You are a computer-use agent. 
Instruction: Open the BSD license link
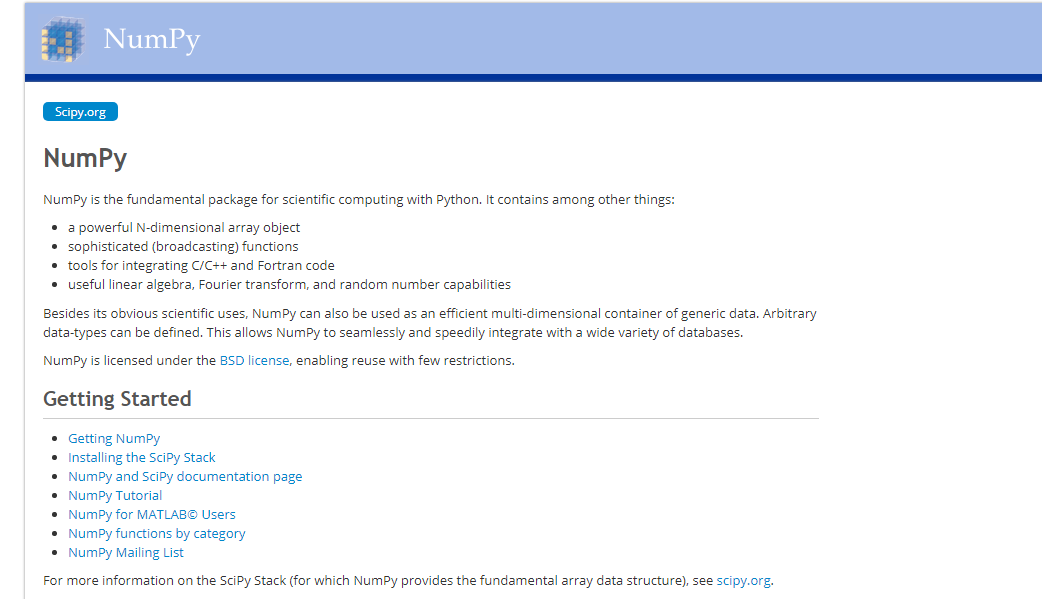254,360
